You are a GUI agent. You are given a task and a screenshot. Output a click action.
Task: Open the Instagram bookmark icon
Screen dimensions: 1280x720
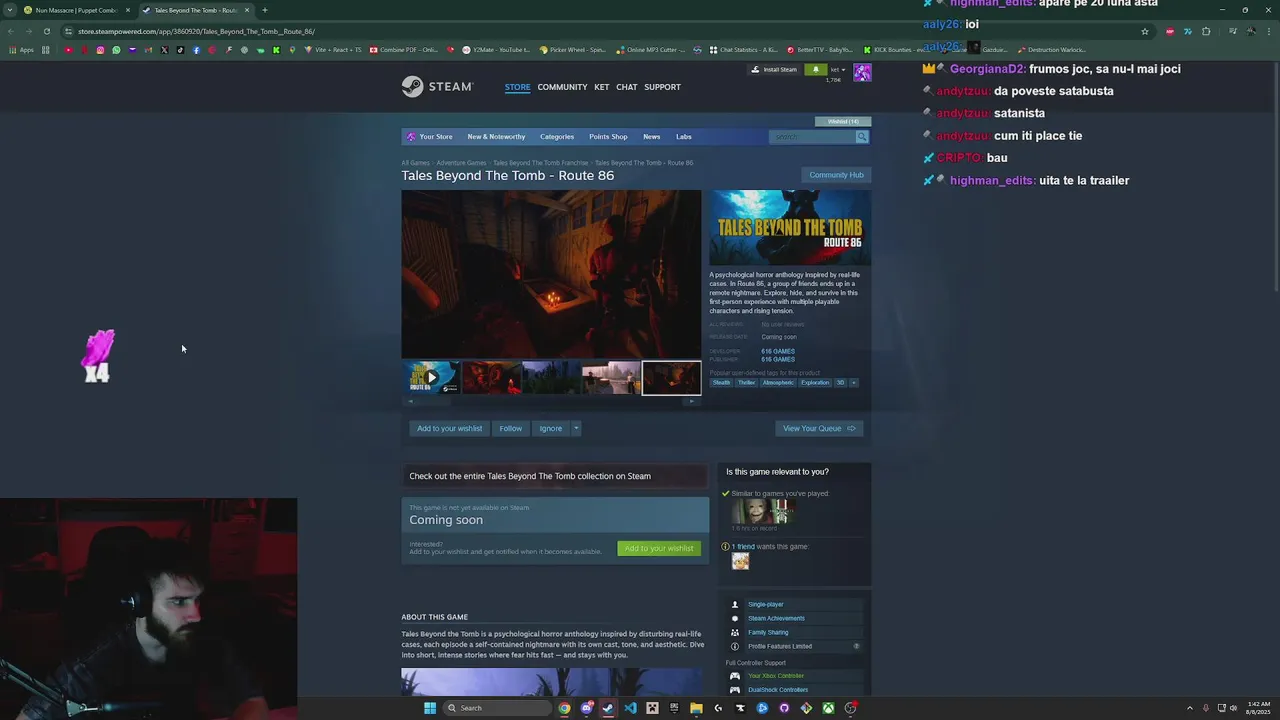point(100,50)
